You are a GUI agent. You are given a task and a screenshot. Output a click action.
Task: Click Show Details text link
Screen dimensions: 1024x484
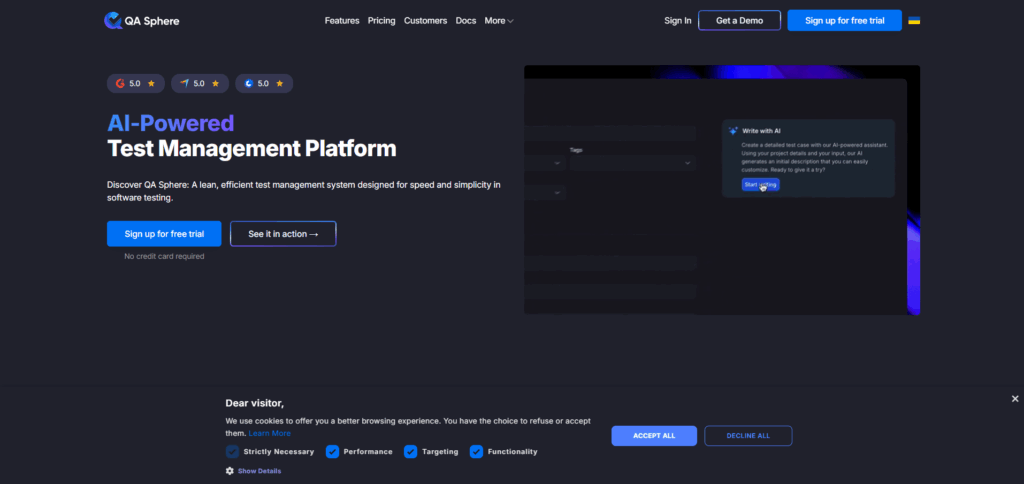click(x=259, y=471)
